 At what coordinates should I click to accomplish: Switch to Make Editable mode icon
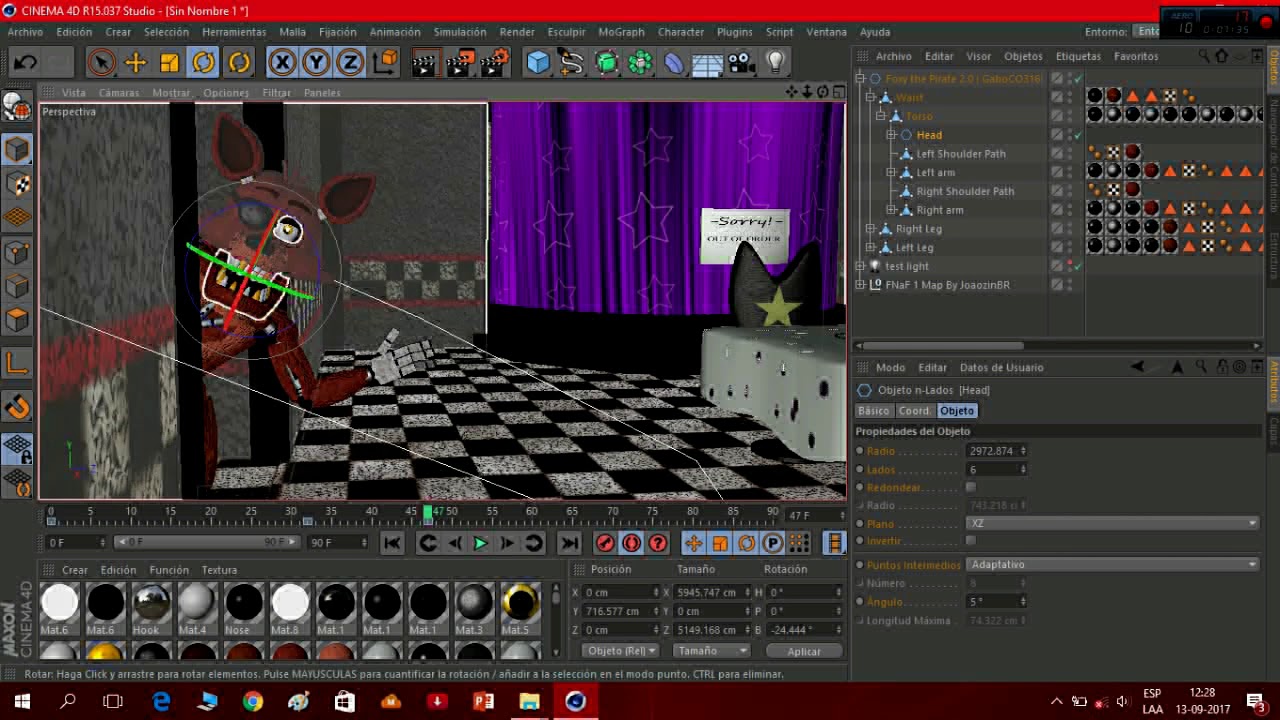point(17,107)
